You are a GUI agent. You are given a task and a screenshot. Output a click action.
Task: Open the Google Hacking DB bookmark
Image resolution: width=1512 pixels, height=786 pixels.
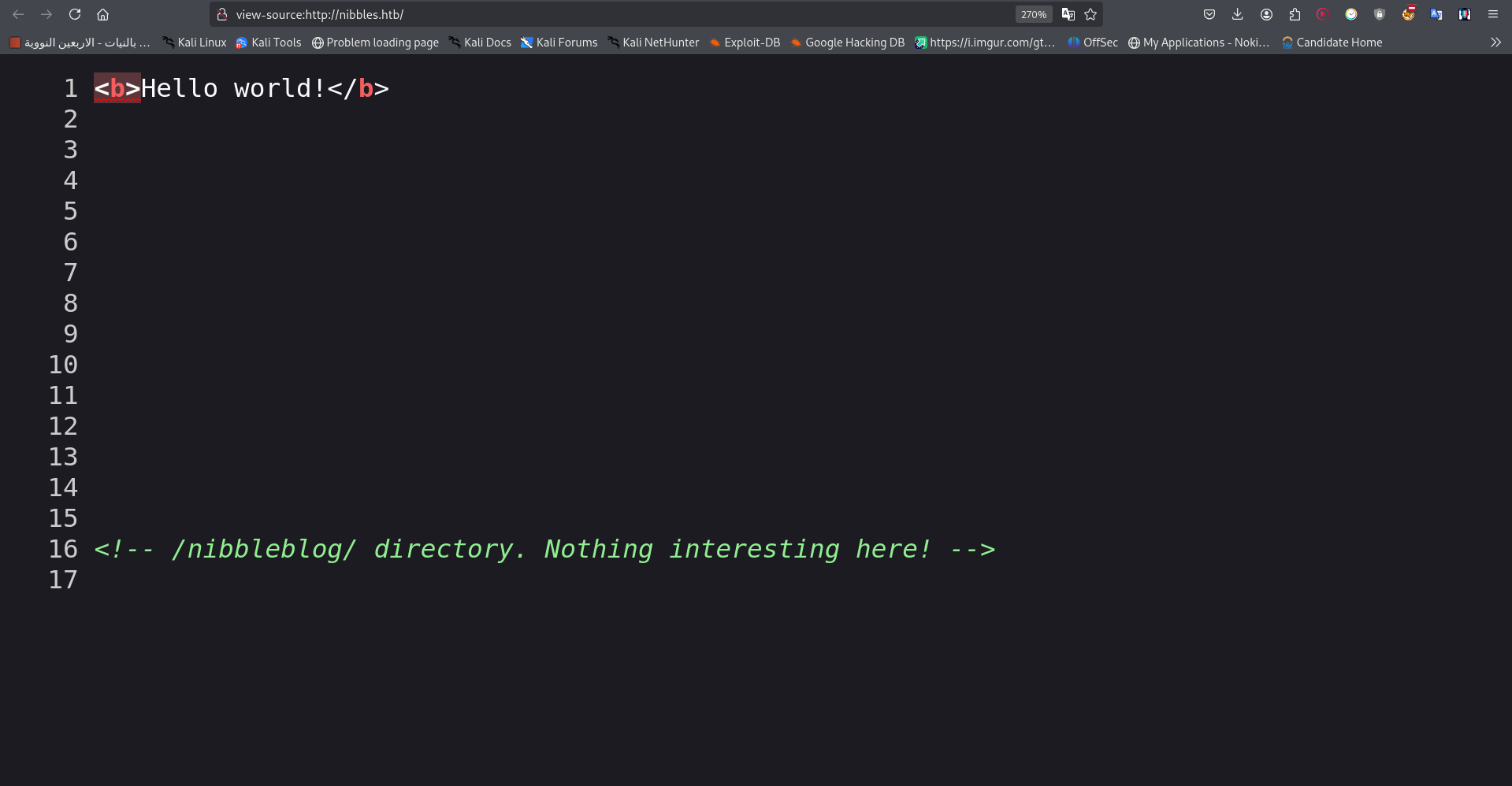[848, 43]
